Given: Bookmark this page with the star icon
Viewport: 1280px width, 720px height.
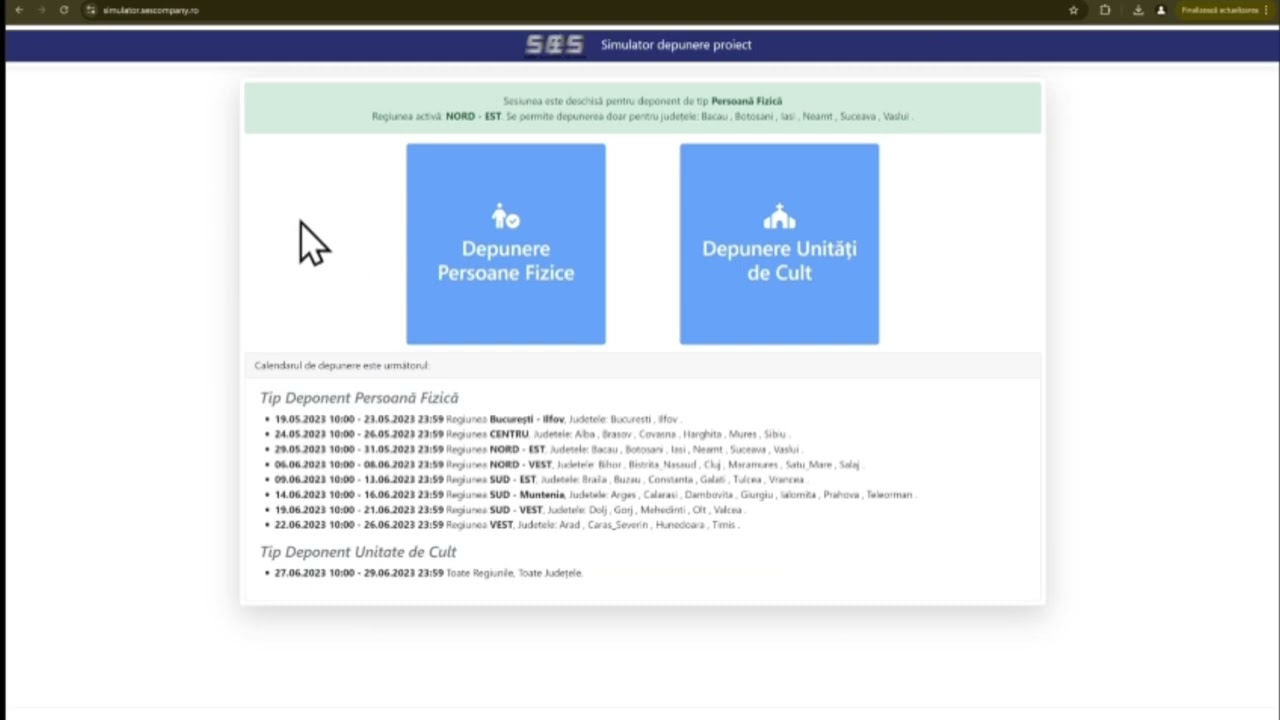Looking at the screenshot, I should click(1074, 10).
